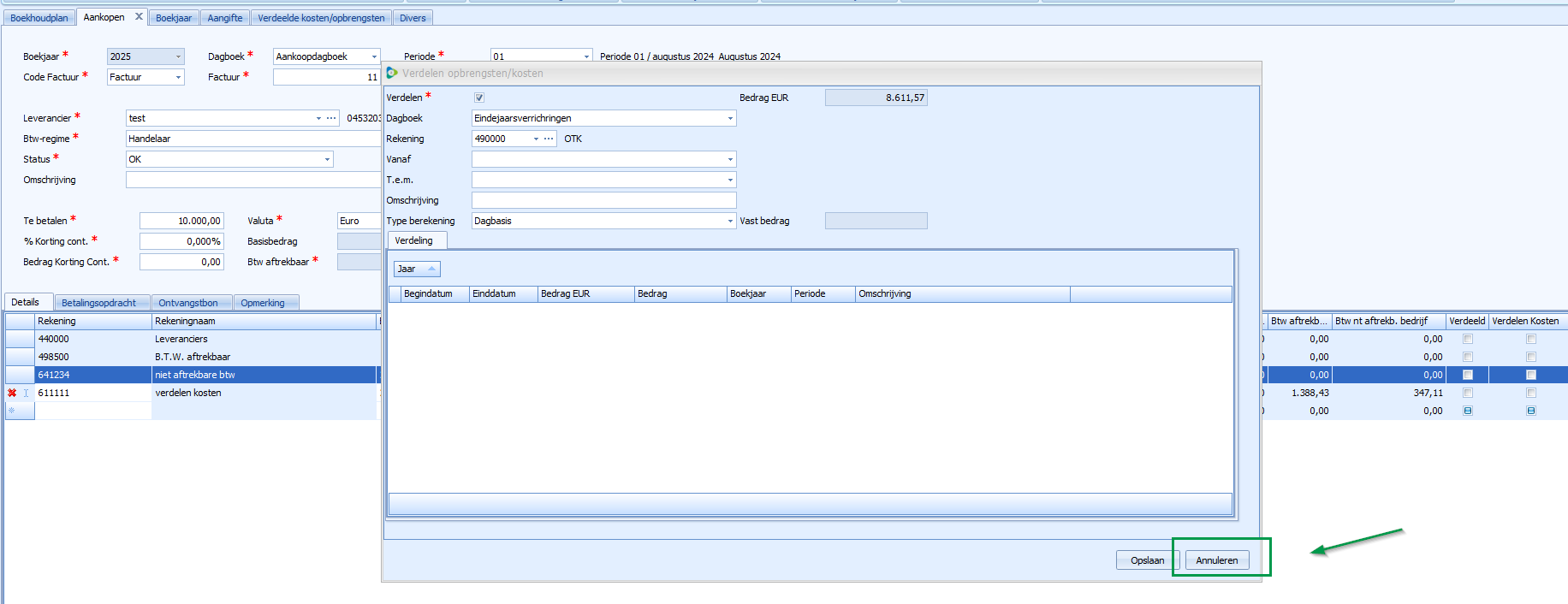Open the Rekening lookup ellipsis next to 490000
The height and width of the screenshot is (604, 1568).
549,139
